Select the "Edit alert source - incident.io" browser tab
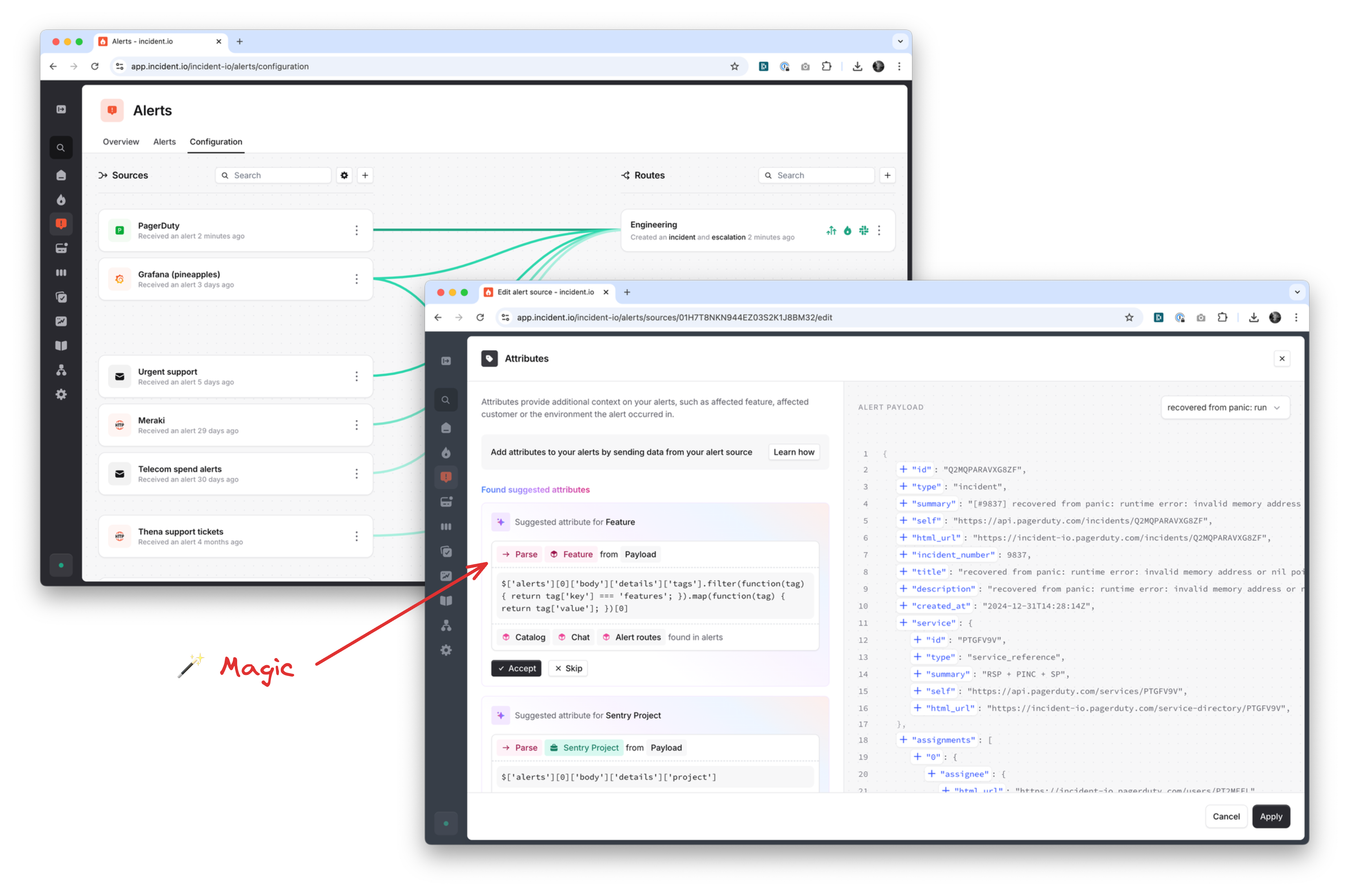The image size is (1350, 896). click(547, 292)
